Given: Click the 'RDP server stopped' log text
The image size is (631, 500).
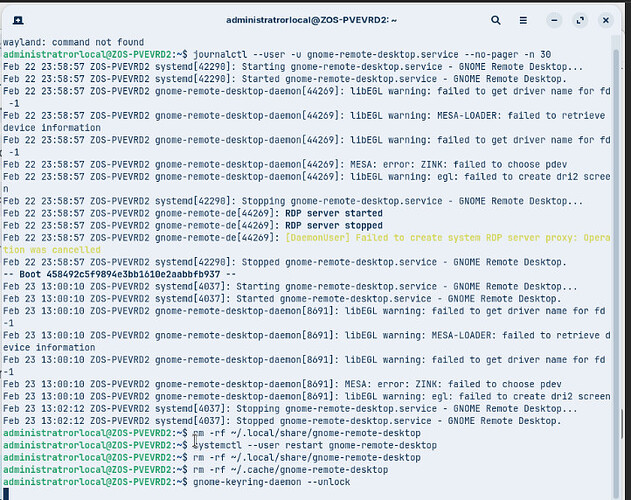Looking at the screenshot, I should tap(334, 225).
